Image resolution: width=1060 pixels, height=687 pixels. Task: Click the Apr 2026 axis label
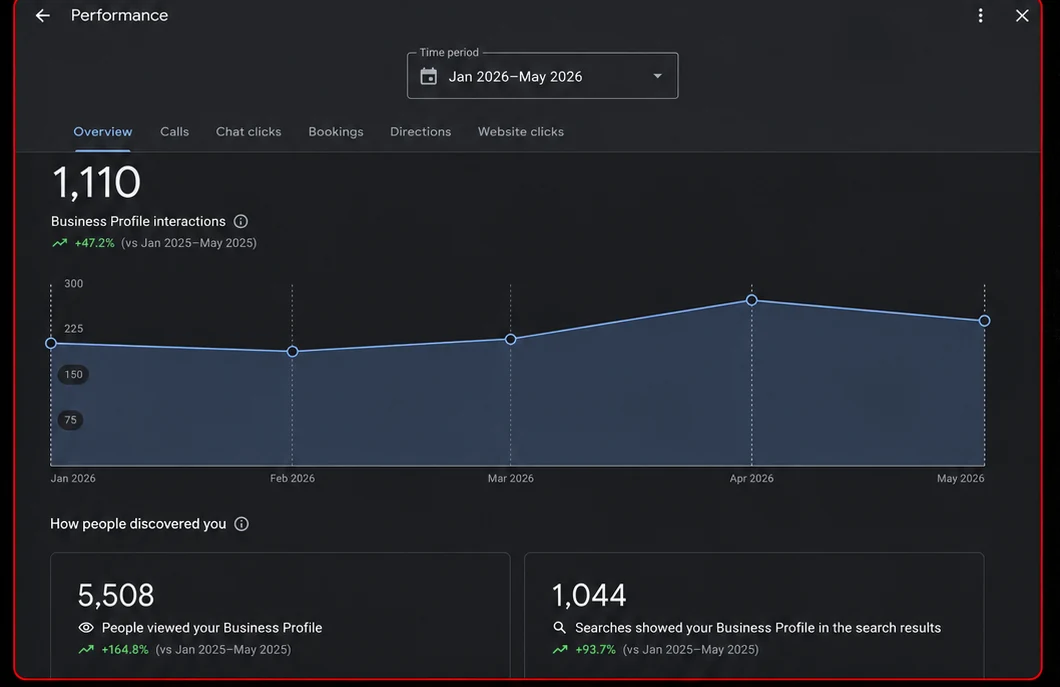coord(752,478)
